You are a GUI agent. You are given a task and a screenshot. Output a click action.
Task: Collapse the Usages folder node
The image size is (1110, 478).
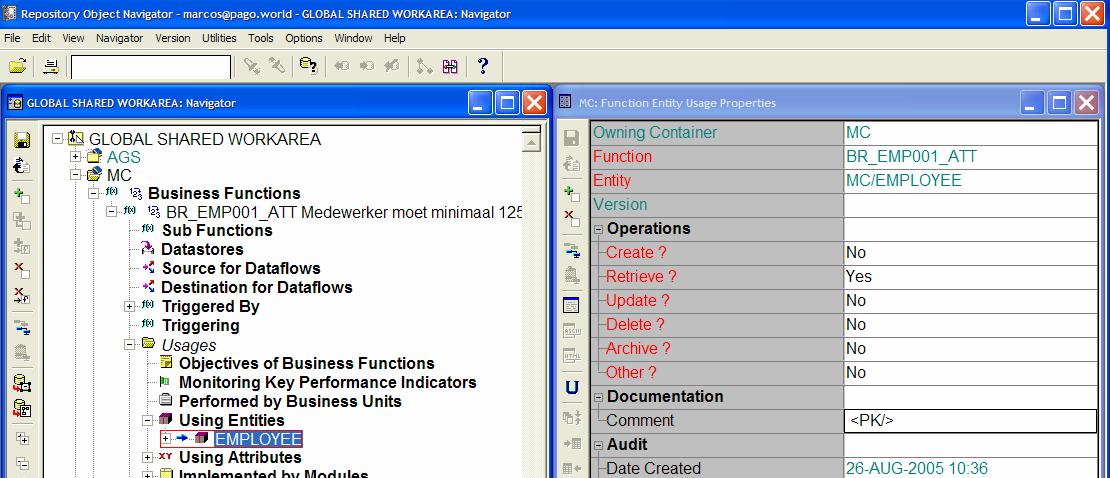130,345
